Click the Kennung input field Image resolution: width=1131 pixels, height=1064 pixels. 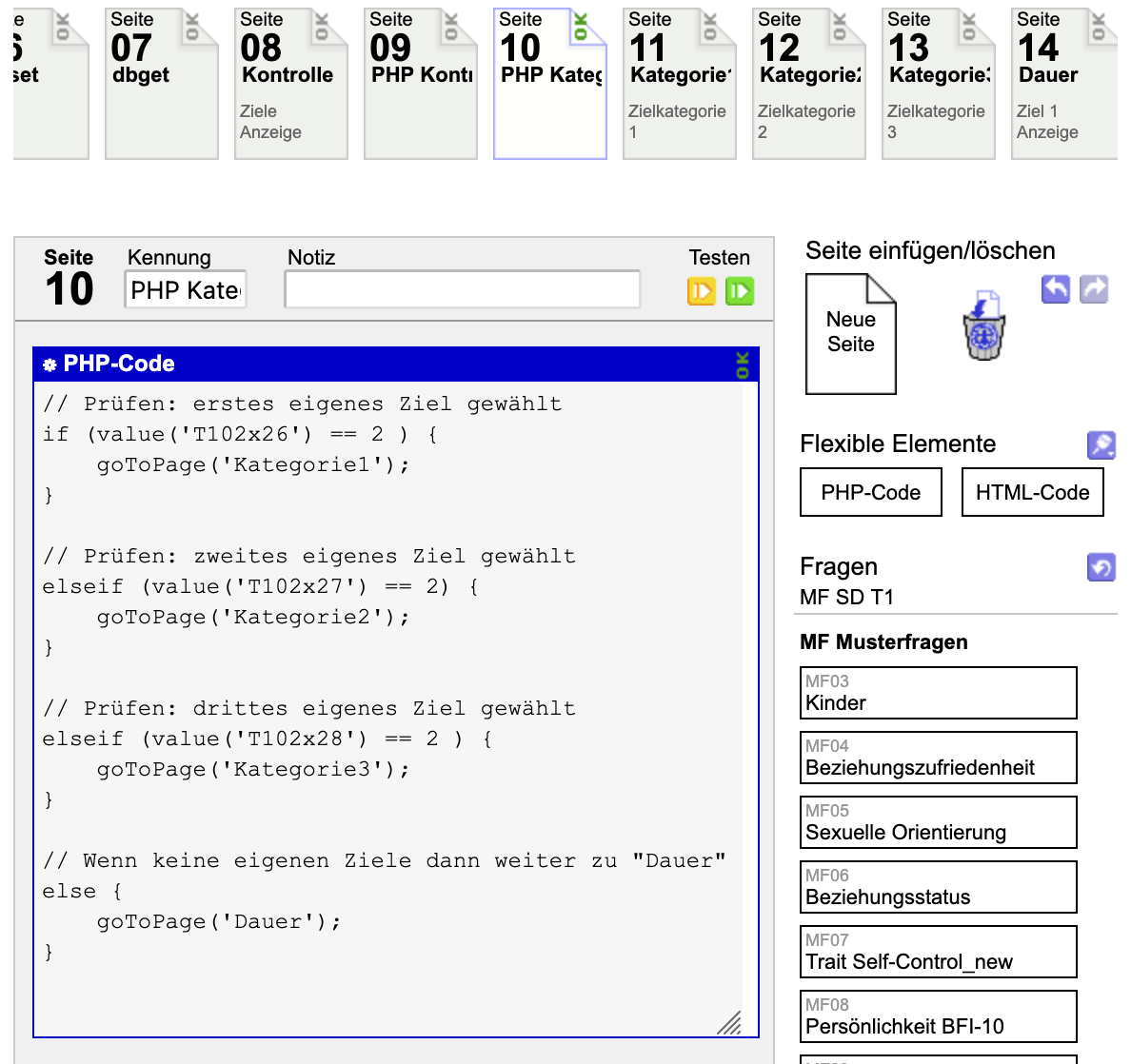tap(186, 290)
